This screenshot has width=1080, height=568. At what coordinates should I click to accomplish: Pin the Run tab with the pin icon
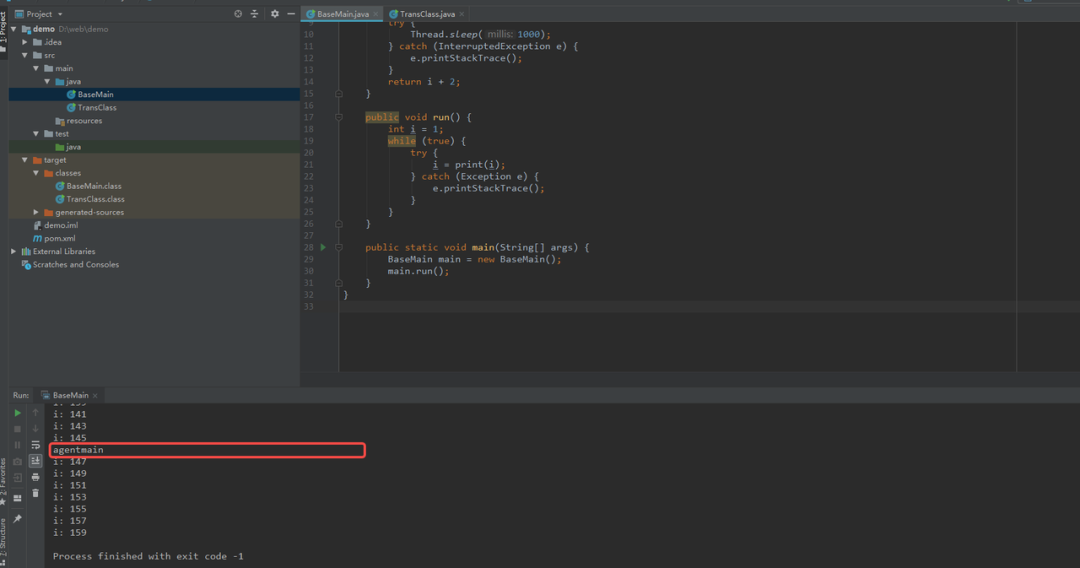click(17, 518)
